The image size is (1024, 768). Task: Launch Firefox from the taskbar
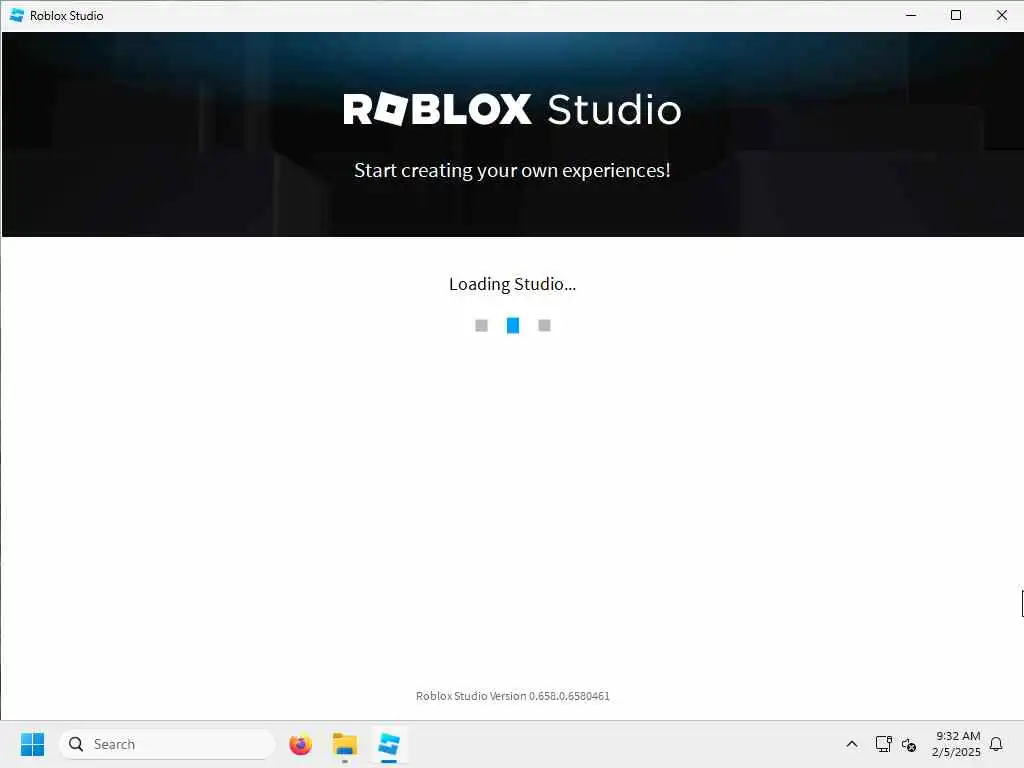pyautogui.click(x=300, y=744)
